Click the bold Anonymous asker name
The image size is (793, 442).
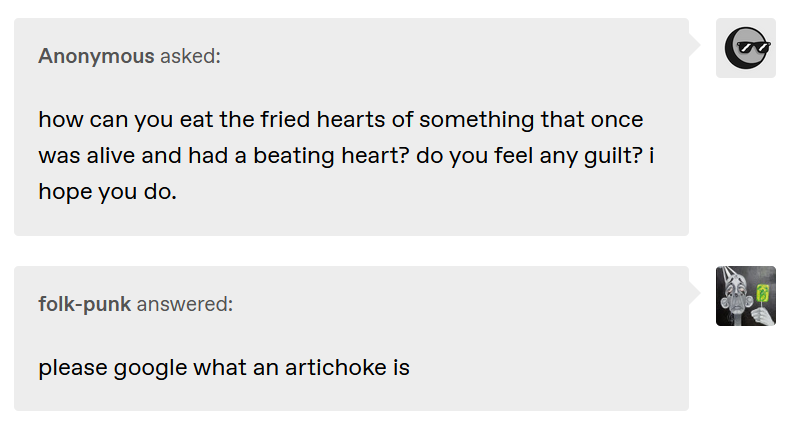pyautogui.click(x=96, y=56)
